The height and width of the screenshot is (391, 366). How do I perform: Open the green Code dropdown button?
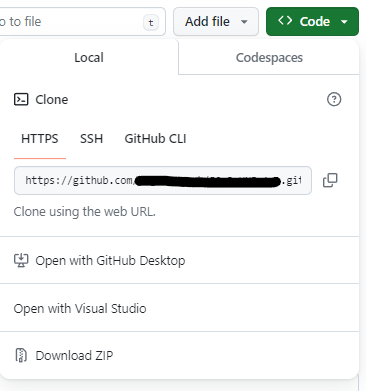[x=312, y=22]
